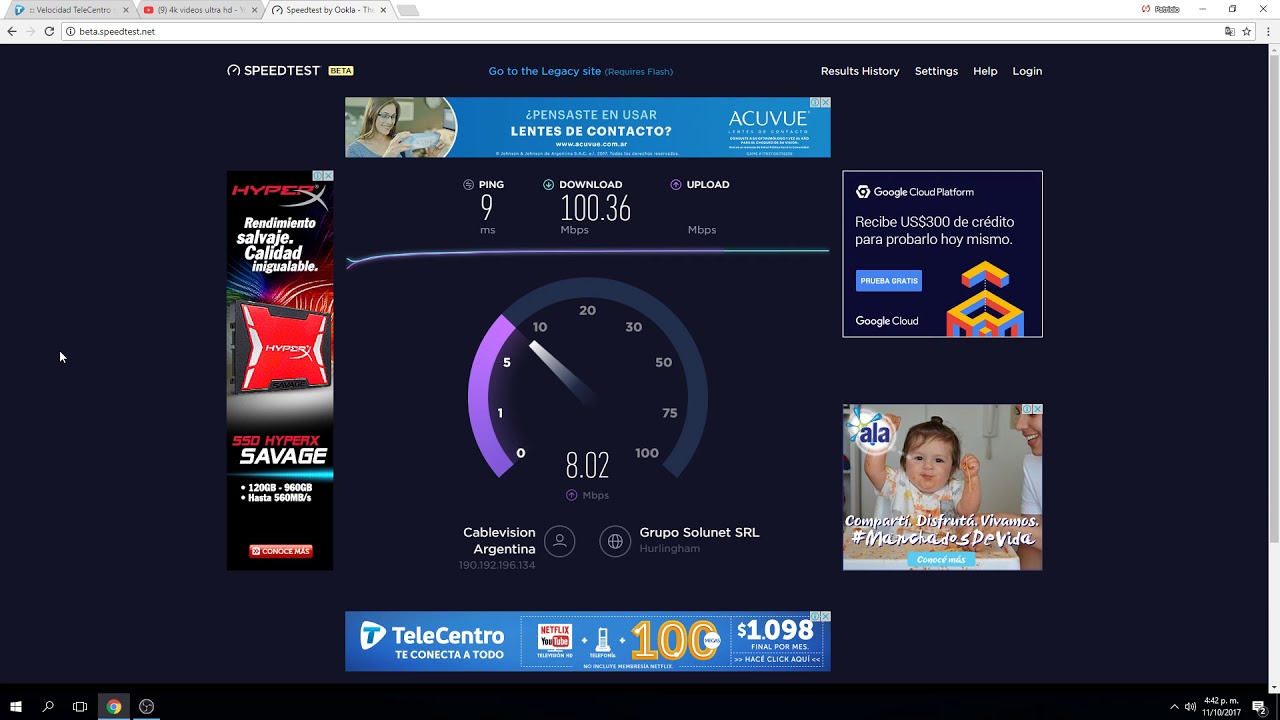
Task: Click the ping value 9
Action: point(487,208)
